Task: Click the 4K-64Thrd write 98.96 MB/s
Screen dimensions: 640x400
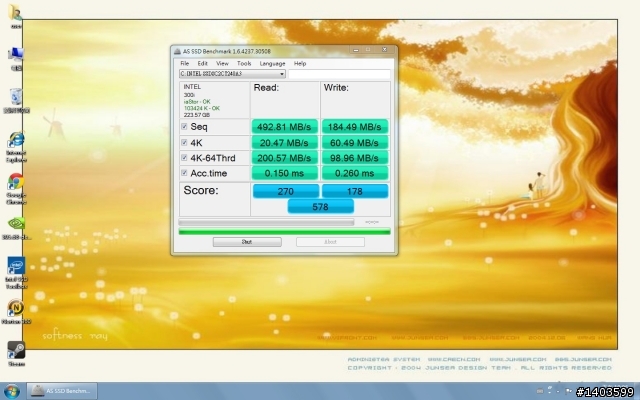Action: point(355,158)
